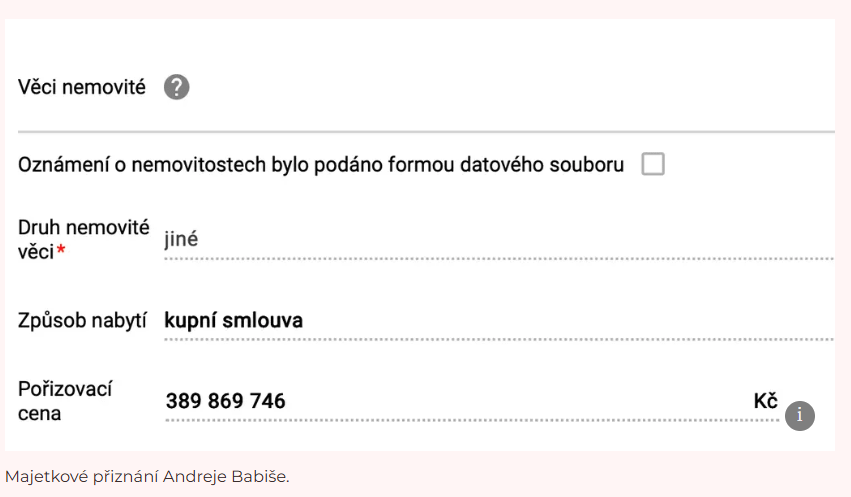851x497 pixels.
Task: Click the Oznámení o nemovitostech label text
Action: pyautogui.click(x=321, y=164)
